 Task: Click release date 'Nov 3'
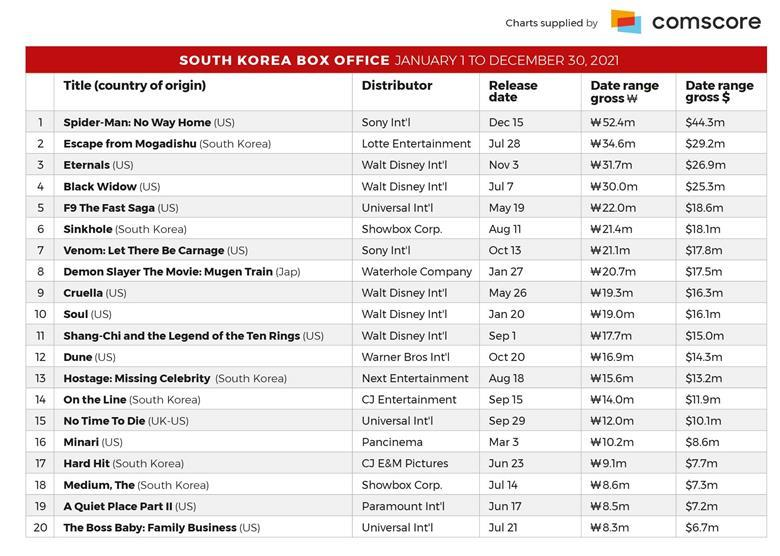click(x=503, y=165)
